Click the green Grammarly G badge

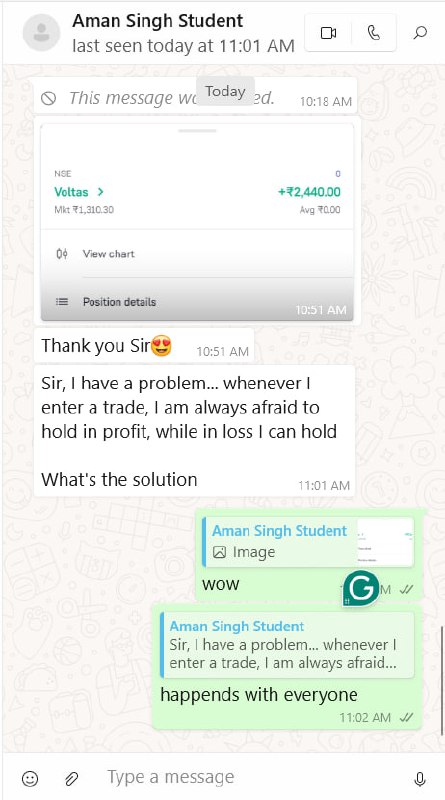(361, 588)
